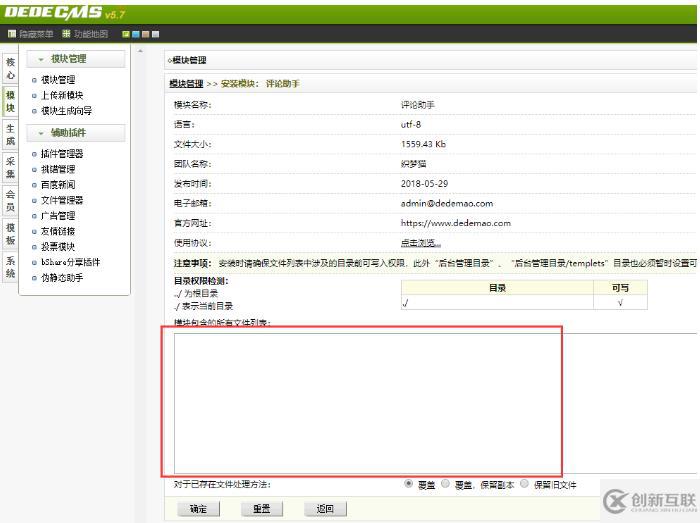Click the bullet icon beside 文件管理器
The height and width of the screenshot is (523, 700).
[x=34, y=200]
